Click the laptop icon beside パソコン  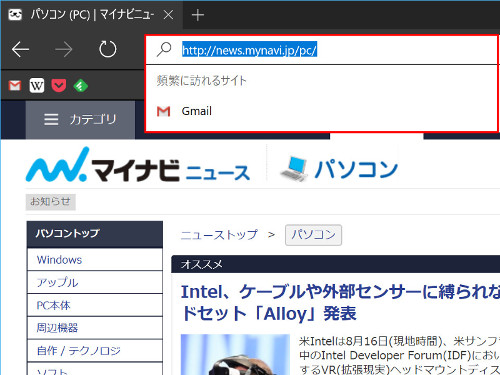coord(295,169)
